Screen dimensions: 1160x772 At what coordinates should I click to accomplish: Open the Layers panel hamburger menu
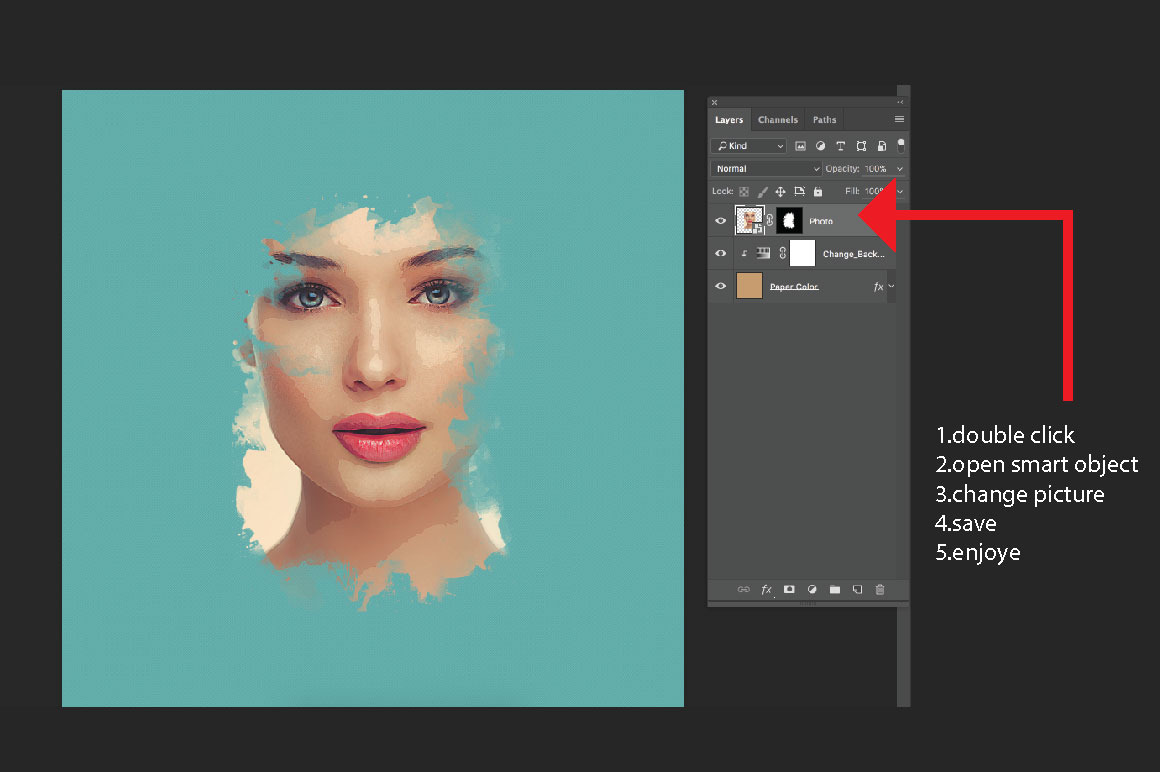[x=899, y=120]
